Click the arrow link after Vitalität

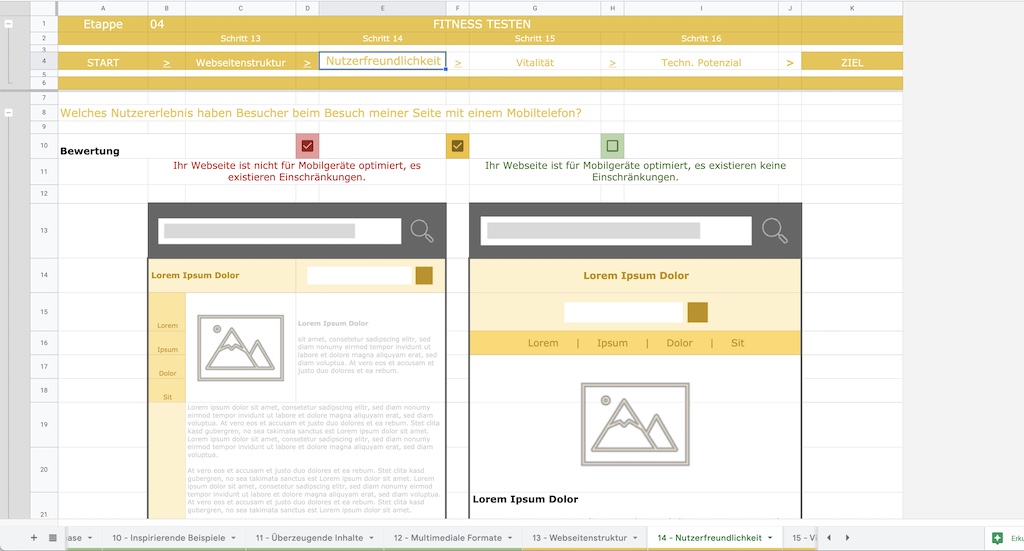point(613,63)
